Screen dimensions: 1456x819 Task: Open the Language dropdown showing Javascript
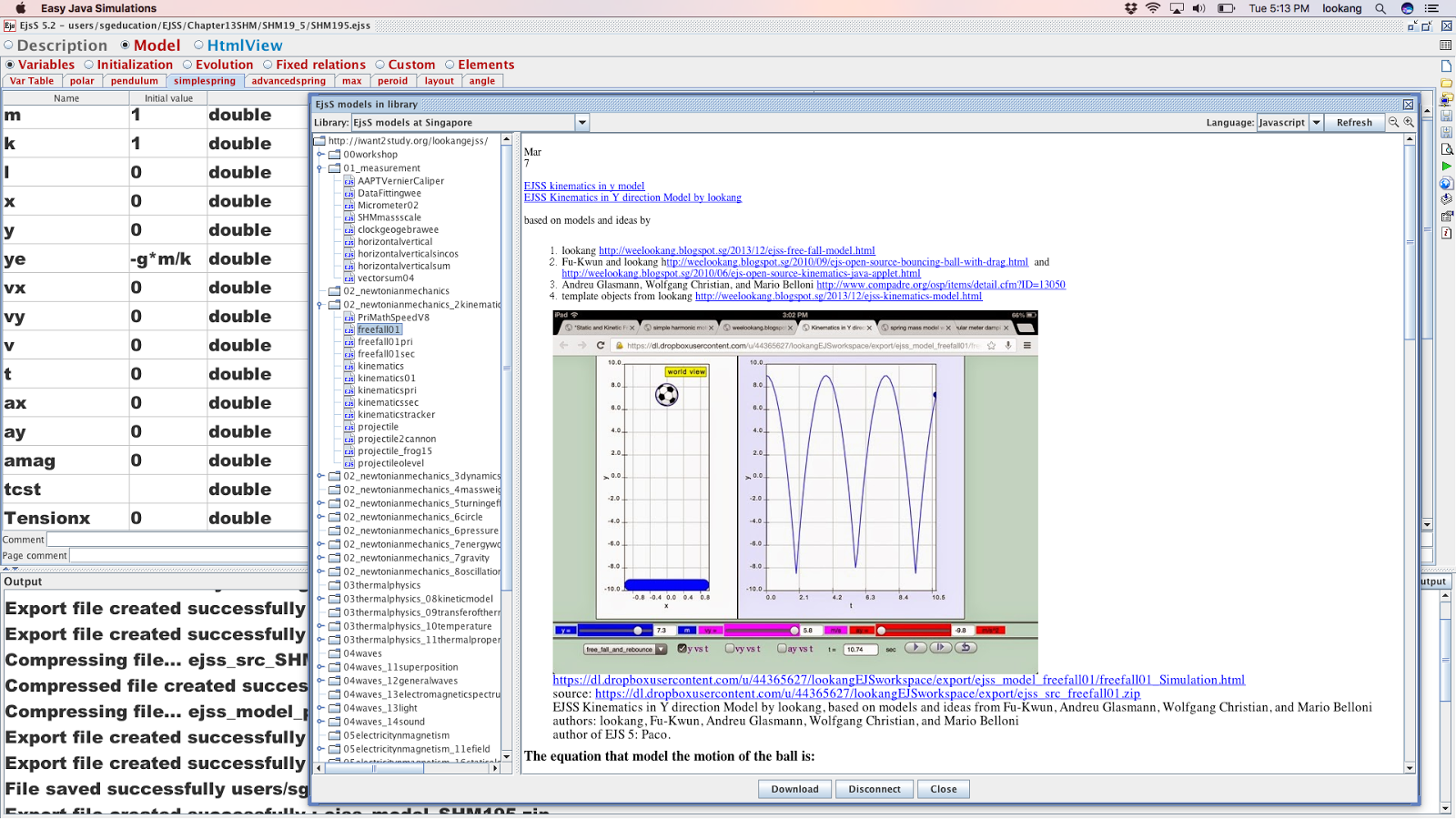coord(1316,123)
